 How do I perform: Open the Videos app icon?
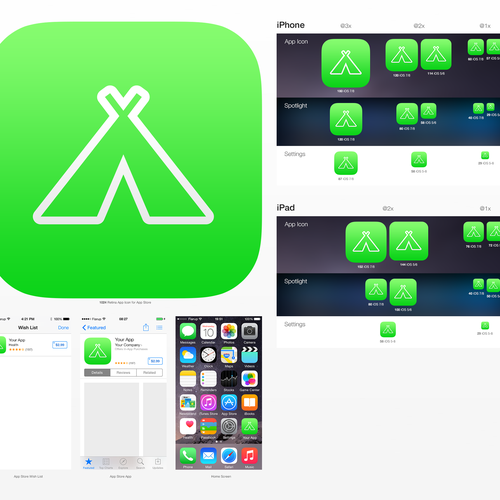pos(249,355)
